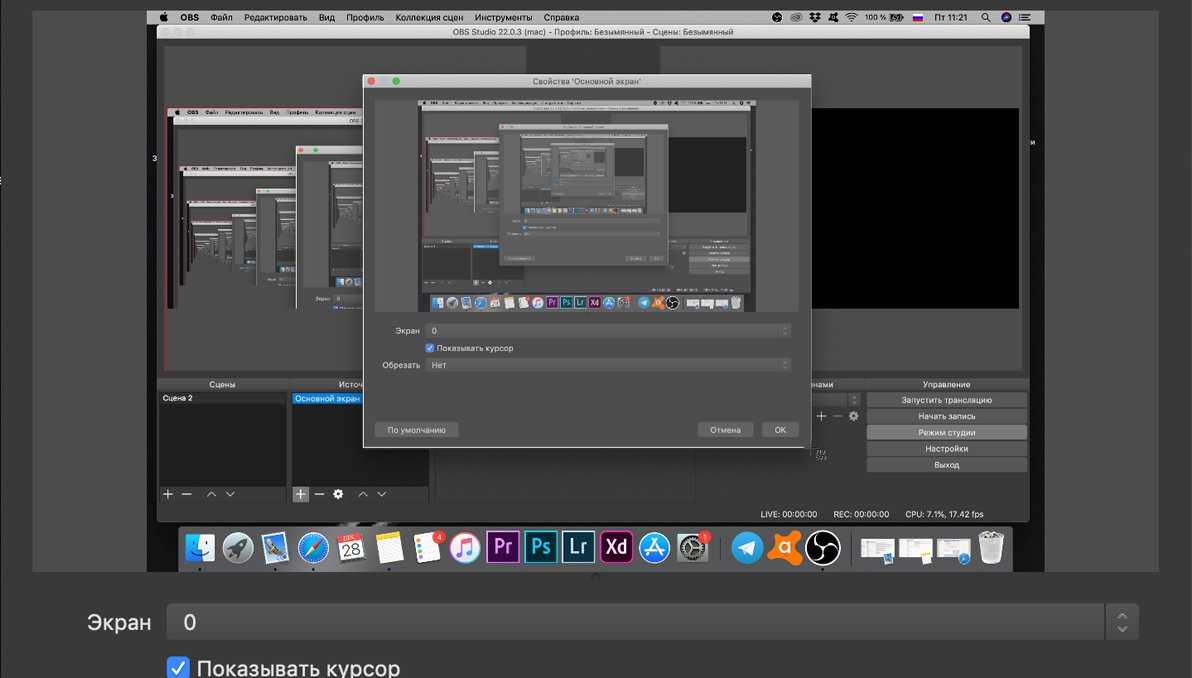Viewport: 1192px width, 678px height.
Task: Enable 'Режим студии' studio mode
Action: pos(946,433)
